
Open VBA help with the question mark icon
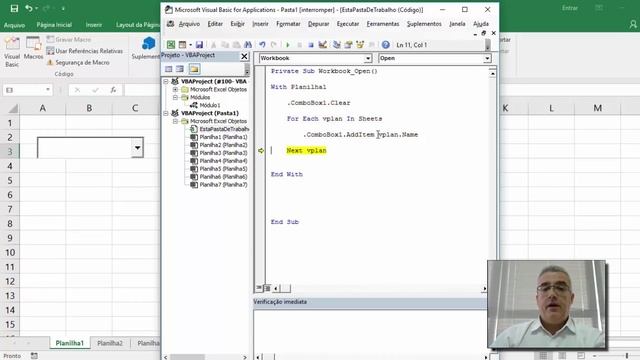pos(385,44)
